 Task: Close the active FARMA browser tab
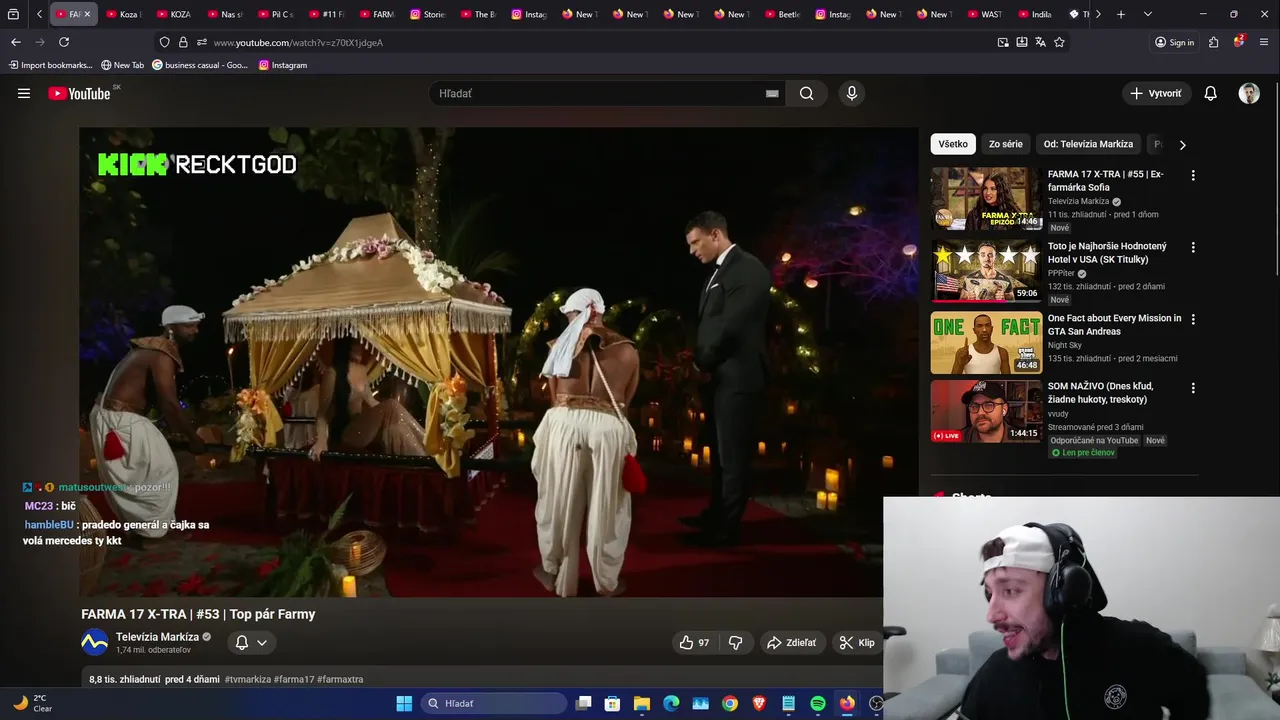coord(87,14)
